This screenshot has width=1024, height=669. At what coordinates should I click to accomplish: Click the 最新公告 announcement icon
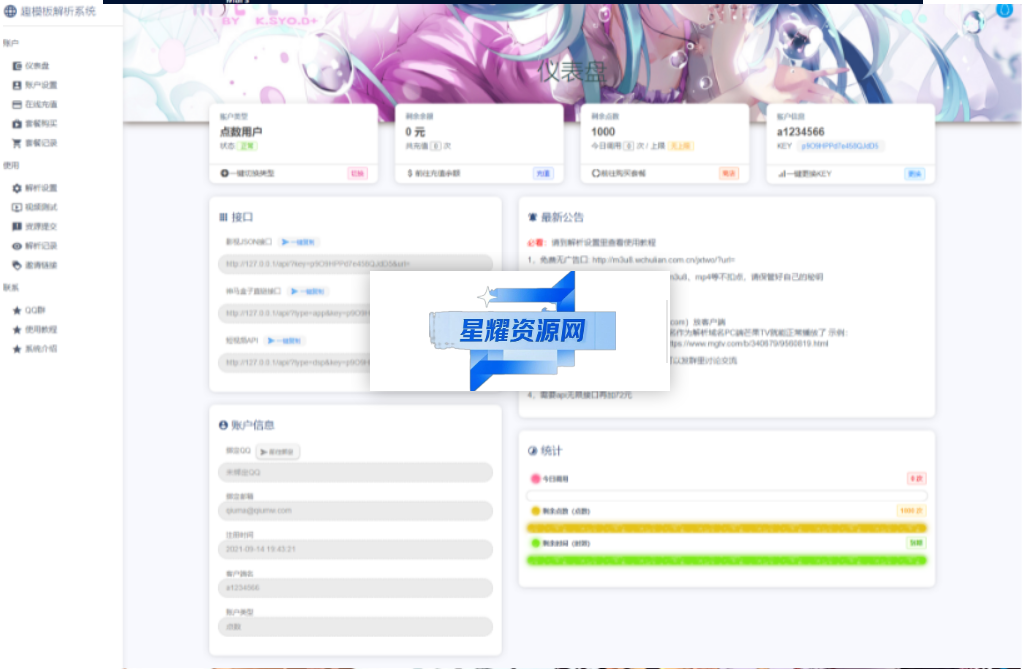(x=532, y=218)
